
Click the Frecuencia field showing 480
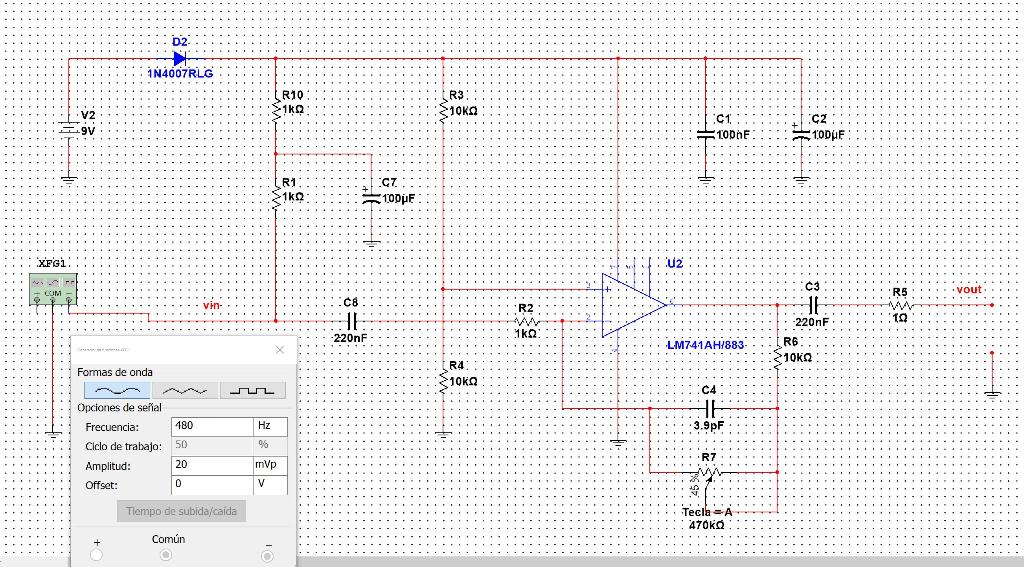point(212,427)
